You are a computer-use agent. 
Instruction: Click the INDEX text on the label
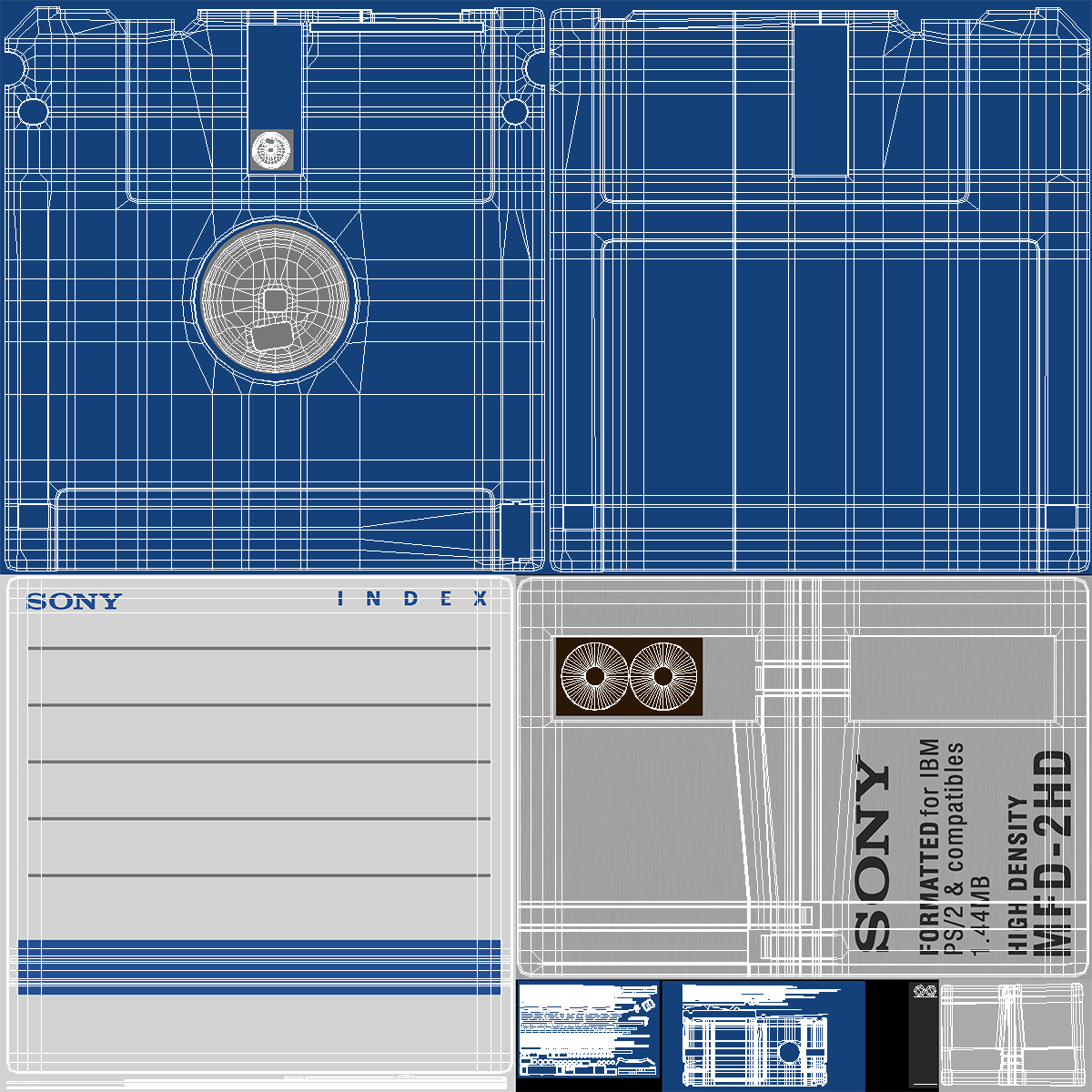(x=412, y=599)
